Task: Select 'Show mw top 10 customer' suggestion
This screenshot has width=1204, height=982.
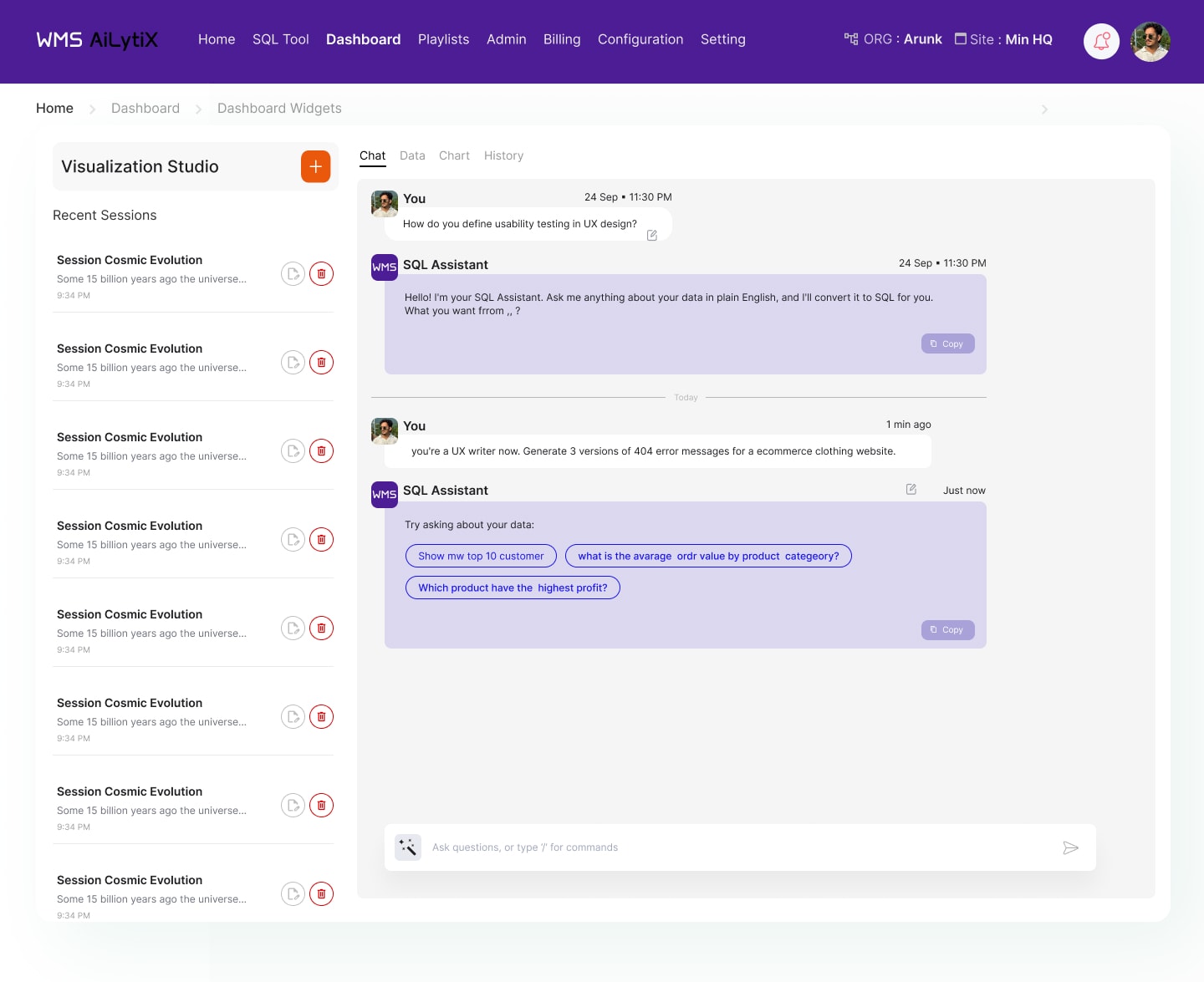Action: tap(481, 556)
